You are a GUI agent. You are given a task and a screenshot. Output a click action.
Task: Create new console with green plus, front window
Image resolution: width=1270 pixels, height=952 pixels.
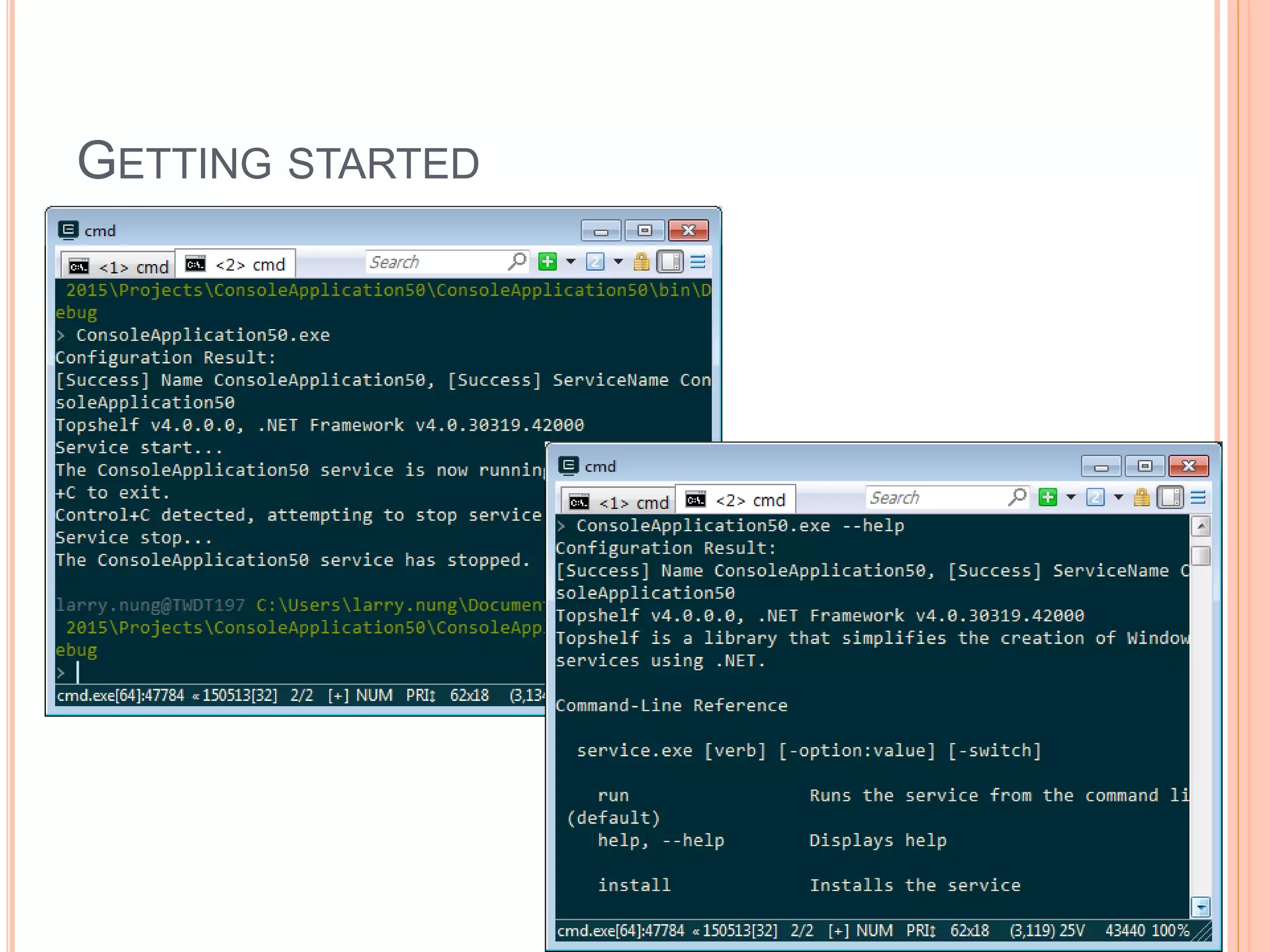(x=1048, y=497)
